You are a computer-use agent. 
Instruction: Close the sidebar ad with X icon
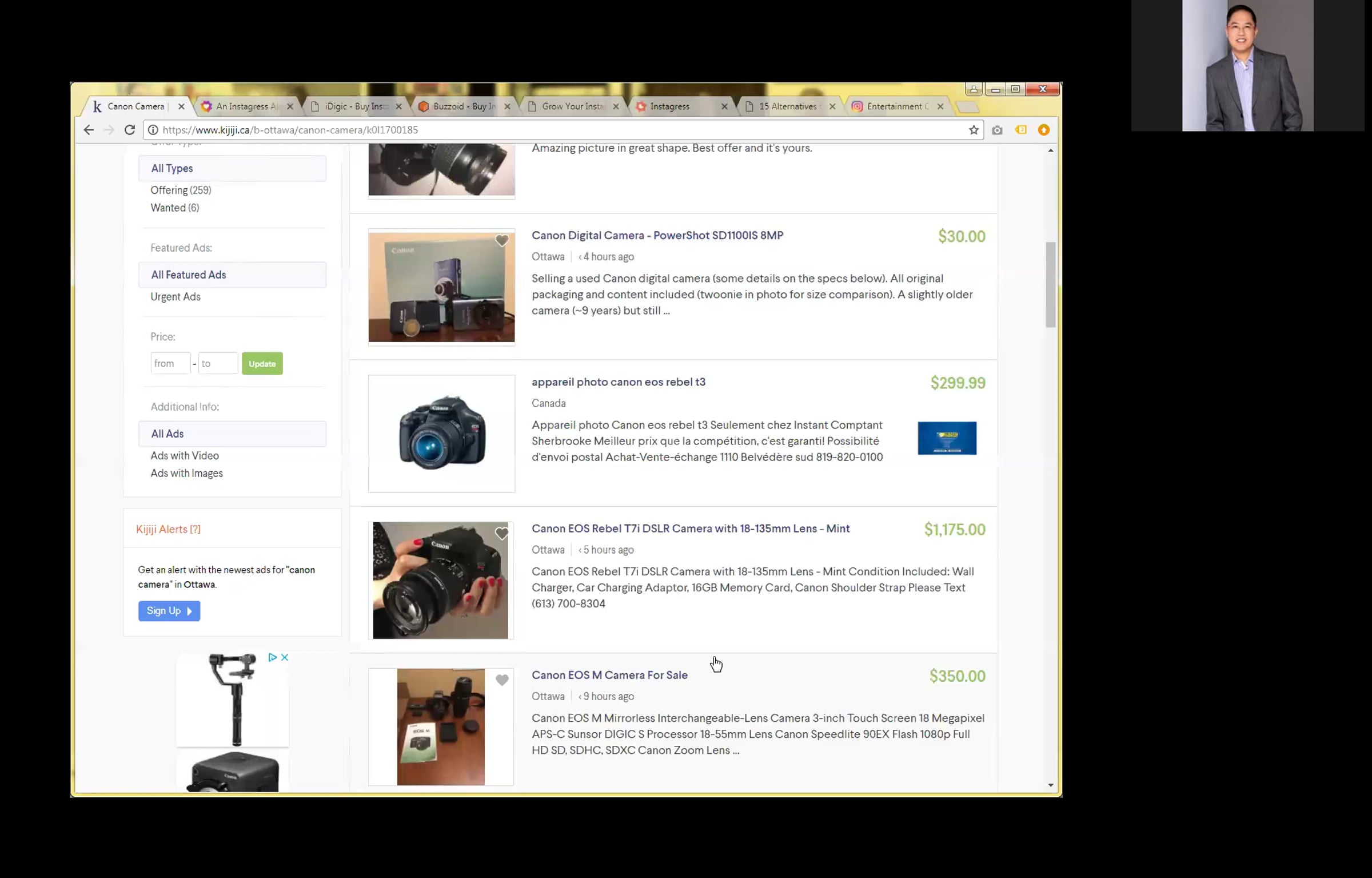tap(285, 657)
